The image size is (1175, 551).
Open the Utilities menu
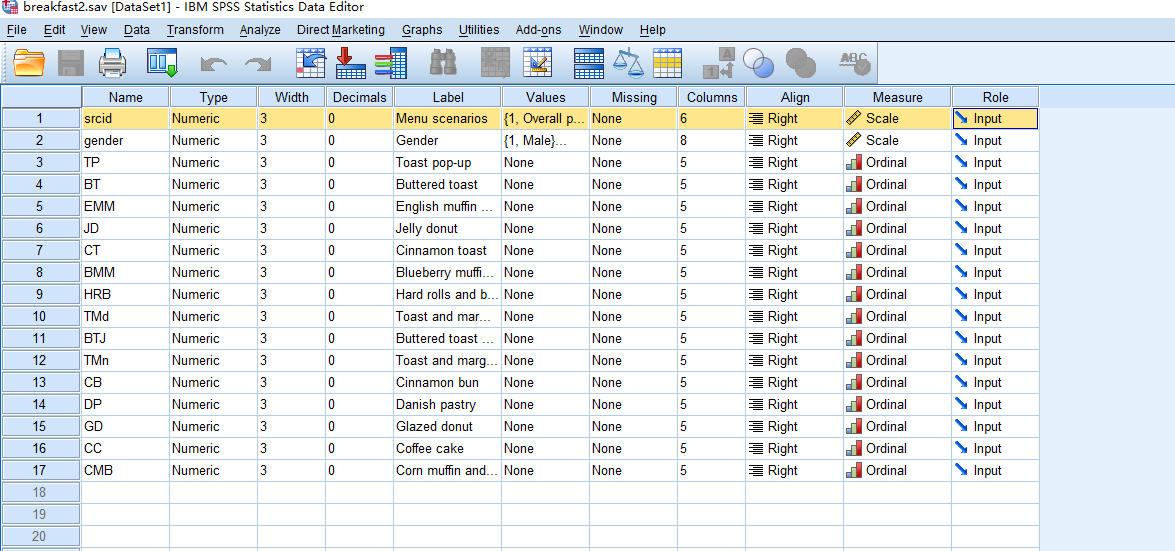(x=479, y=30)
